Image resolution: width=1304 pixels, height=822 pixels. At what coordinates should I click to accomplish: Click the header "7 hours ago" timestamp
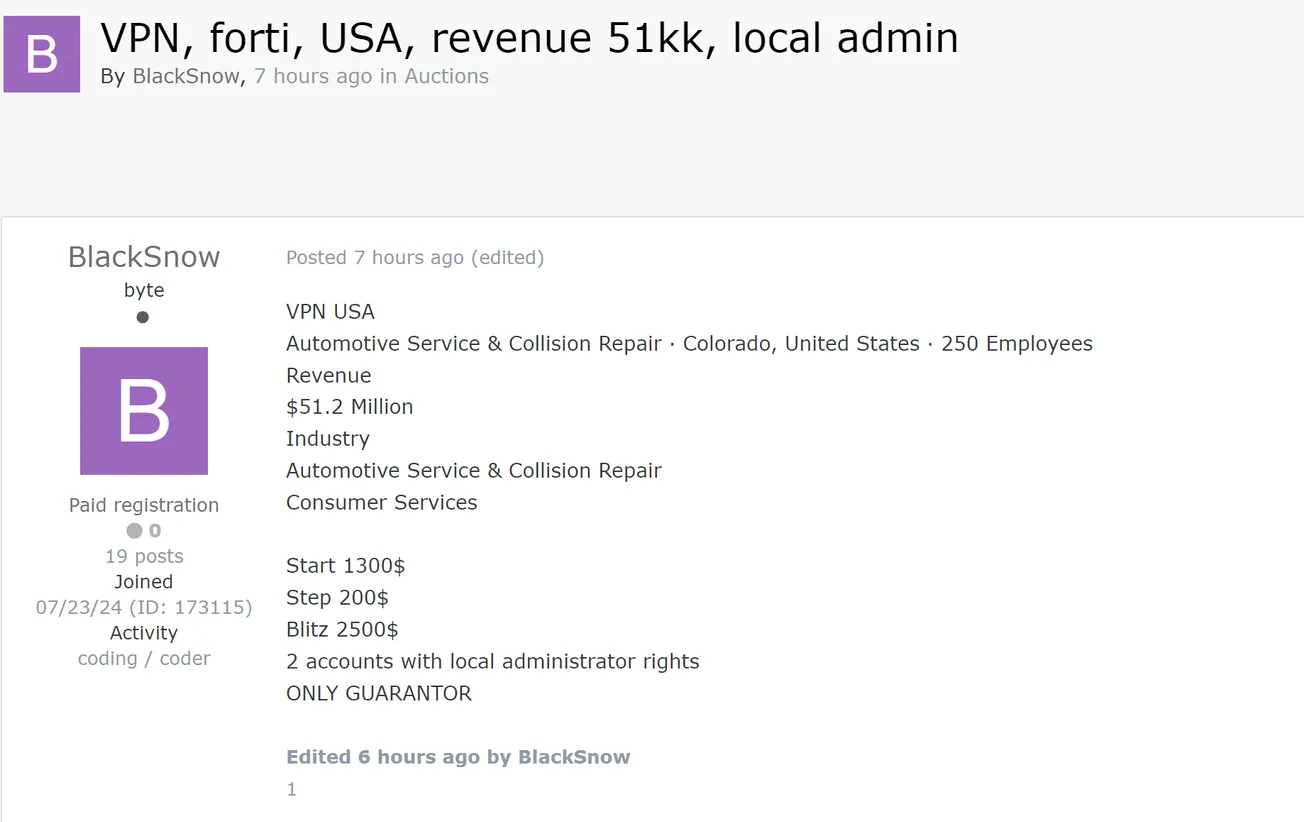tap(312, 76)
